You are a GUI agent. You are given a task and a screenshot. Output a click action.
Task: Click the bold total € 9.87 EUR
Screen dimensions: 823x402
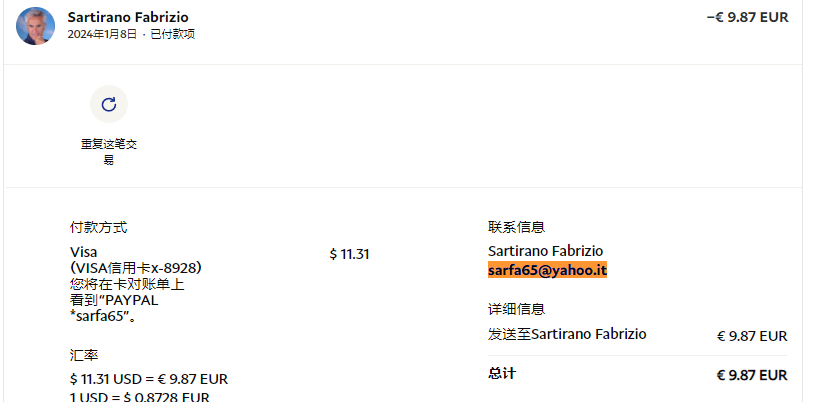click(752, 375)
